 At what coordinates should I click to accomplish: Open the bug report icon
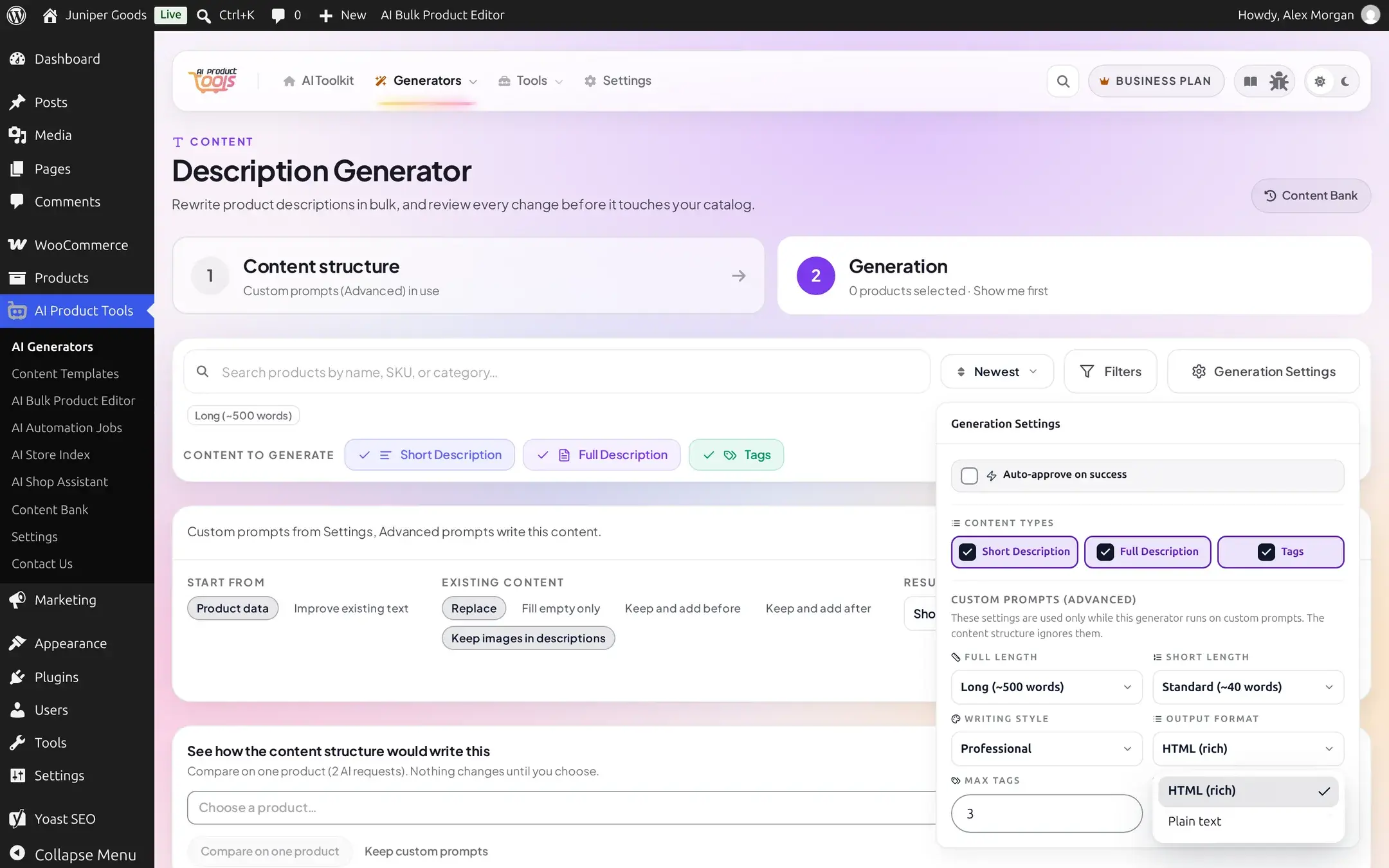pyautogui.click(x=1278, y=81)
